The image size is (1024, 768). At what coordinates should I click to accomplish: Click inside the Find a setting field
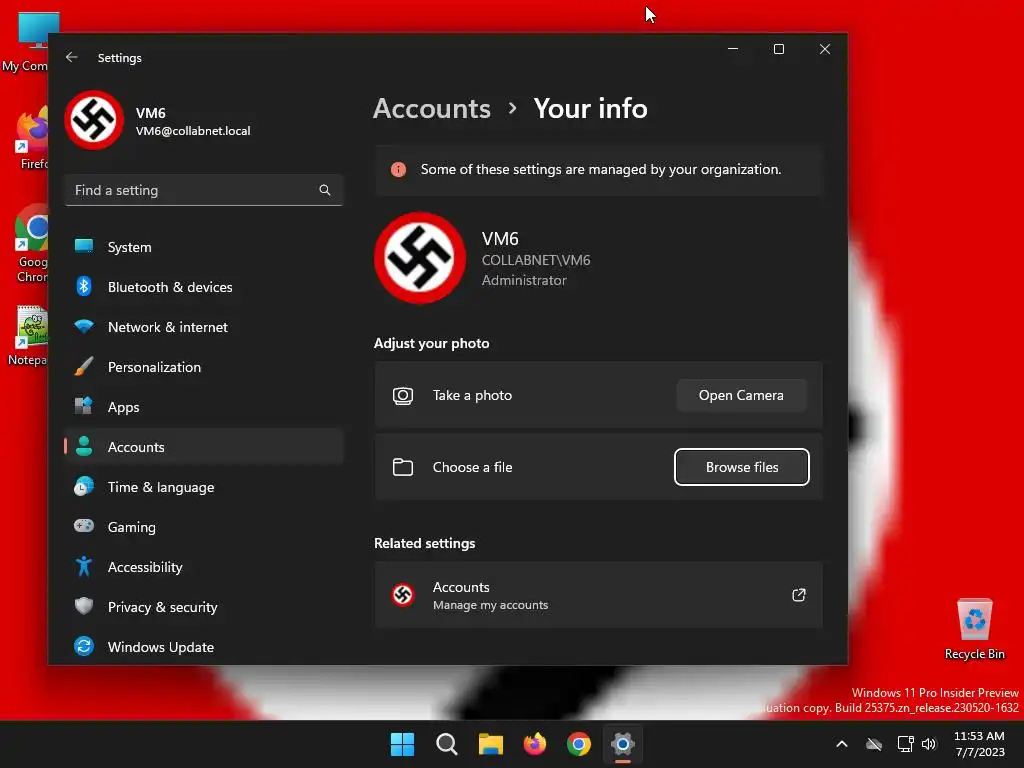point(204,190)
